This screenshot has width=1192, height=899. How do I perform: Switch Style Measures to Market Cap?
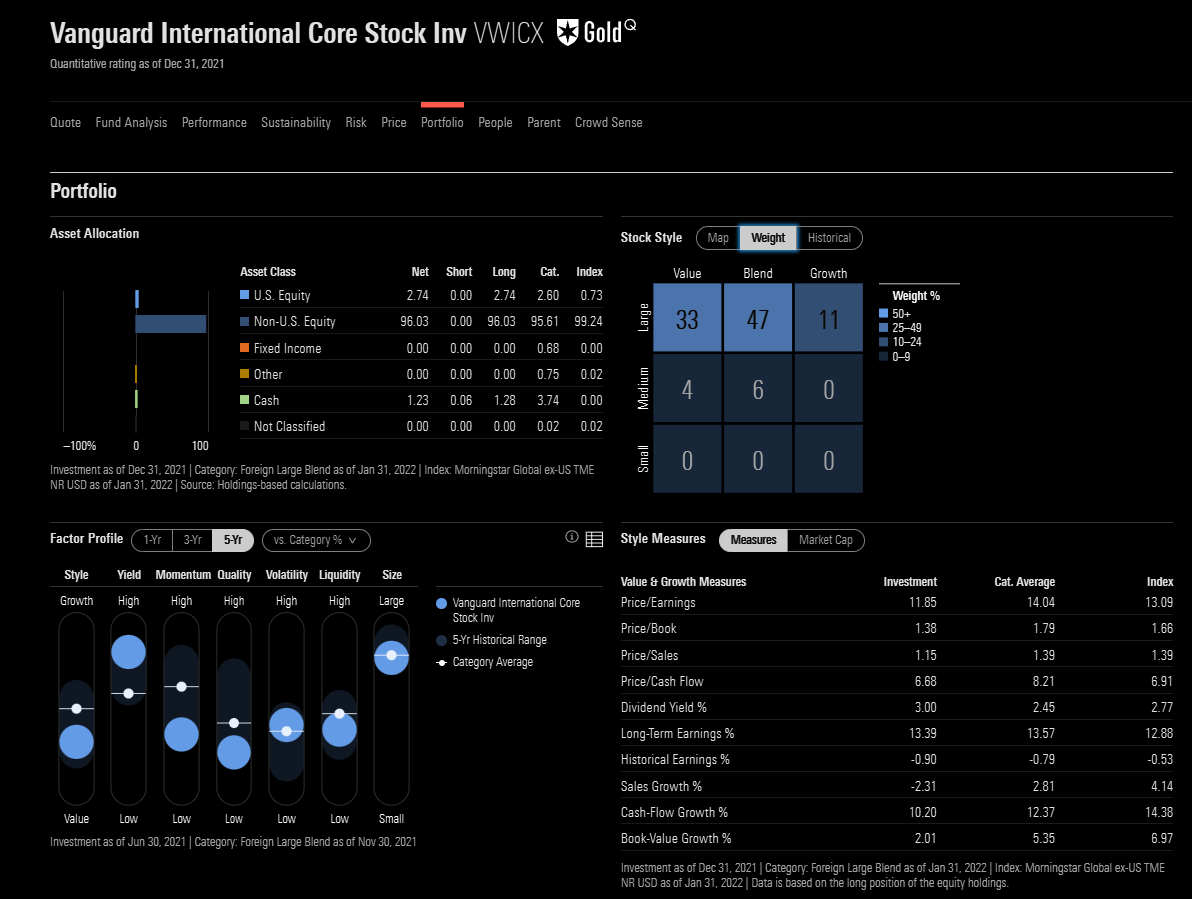[x=826, y=540]
